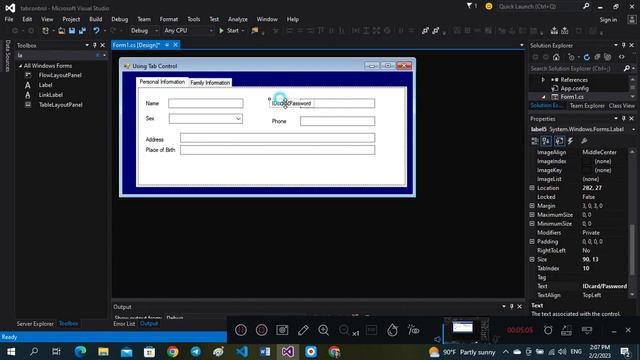This screenshot has width=640, height=360.
Task: Select FlowLayoutPanel in the Toolbox
Action: pyautogui.click(x=60, y=75)
